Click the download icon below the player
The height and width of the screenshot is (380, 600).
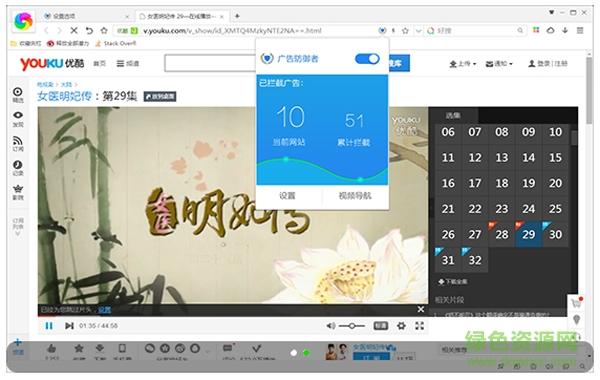(99, 349)
